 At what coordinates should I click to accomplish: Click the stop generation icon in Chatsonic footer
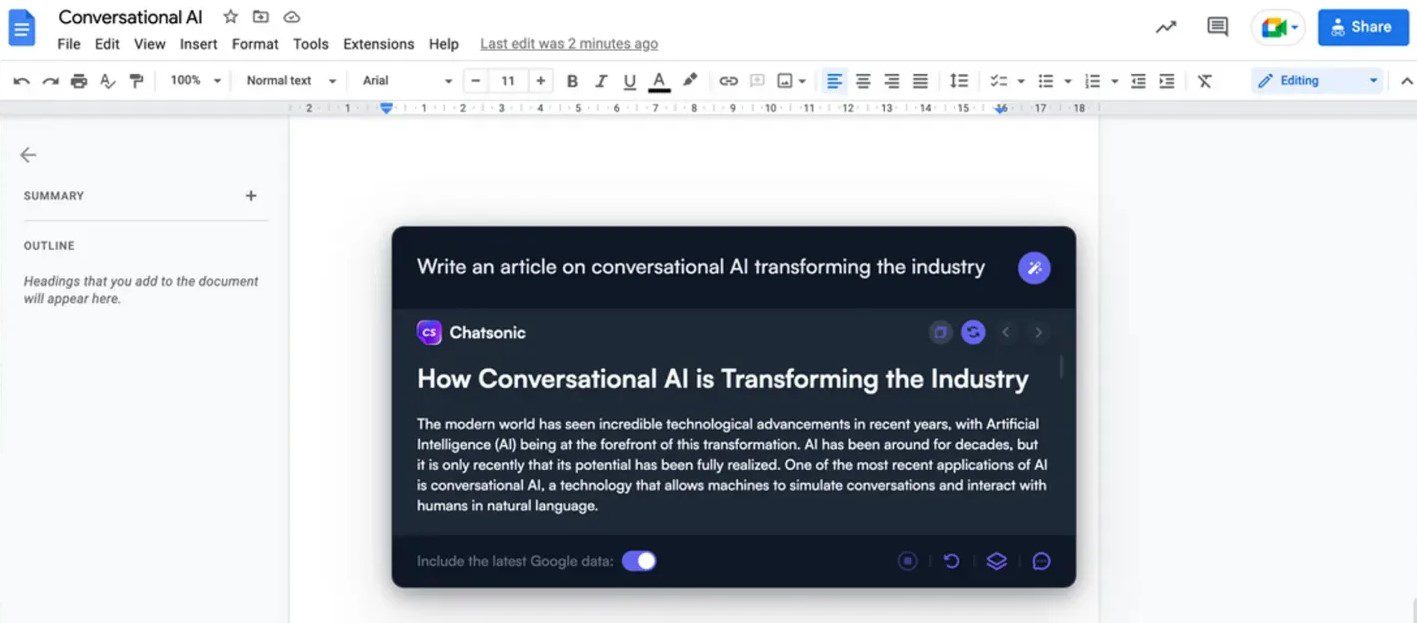coord(907,561)
